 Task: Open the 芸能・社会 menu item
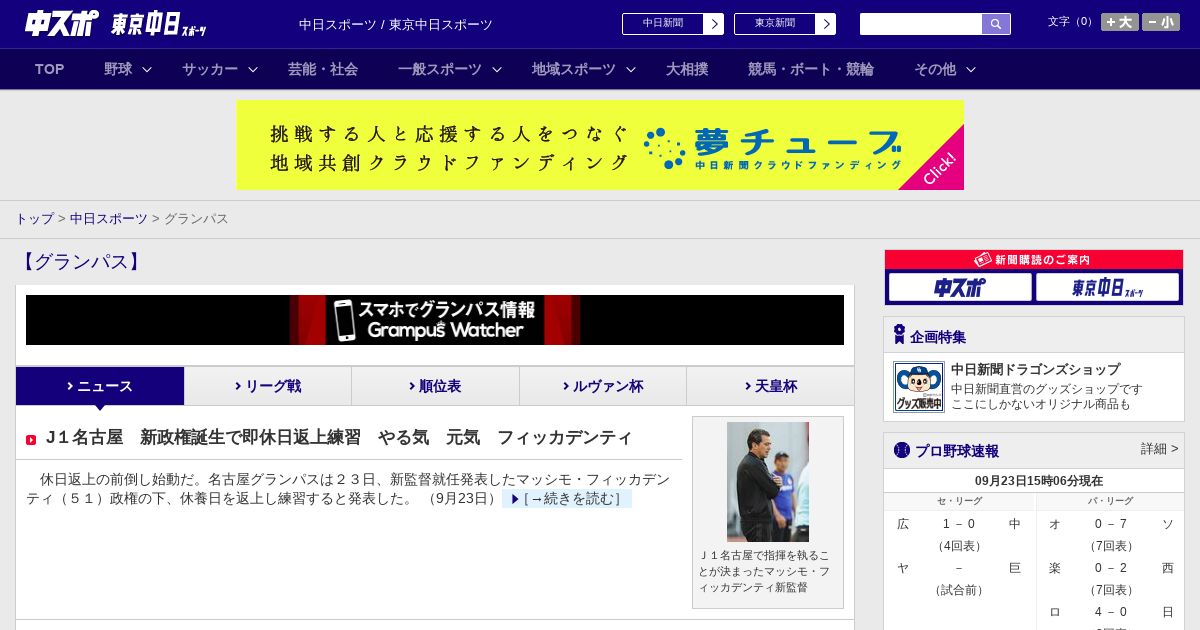323,69
